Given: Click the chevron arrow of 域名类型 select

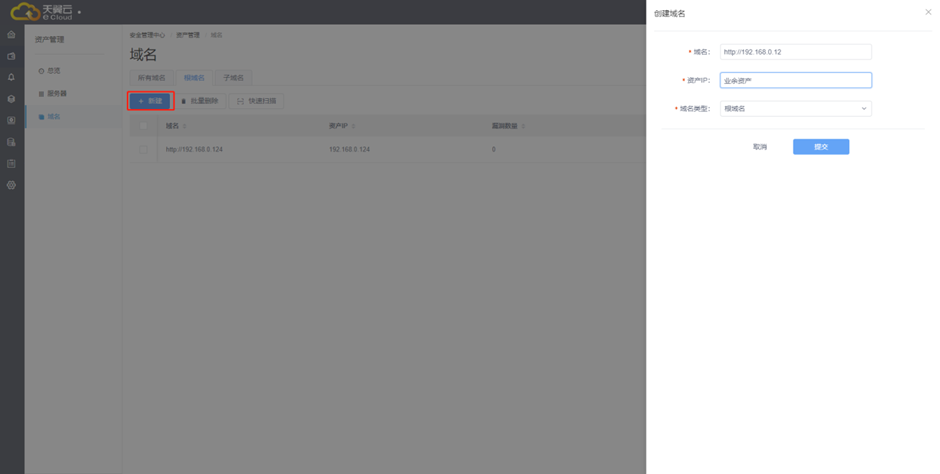Looking at the screenshot, I should (864, 108).
